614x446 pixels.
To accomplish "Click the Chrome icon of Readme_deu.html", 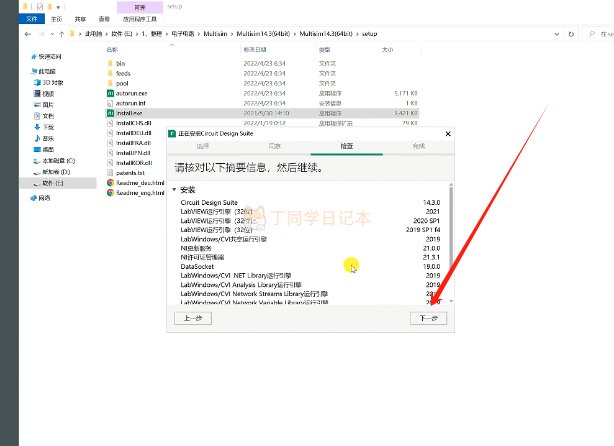I will [110, 183].
